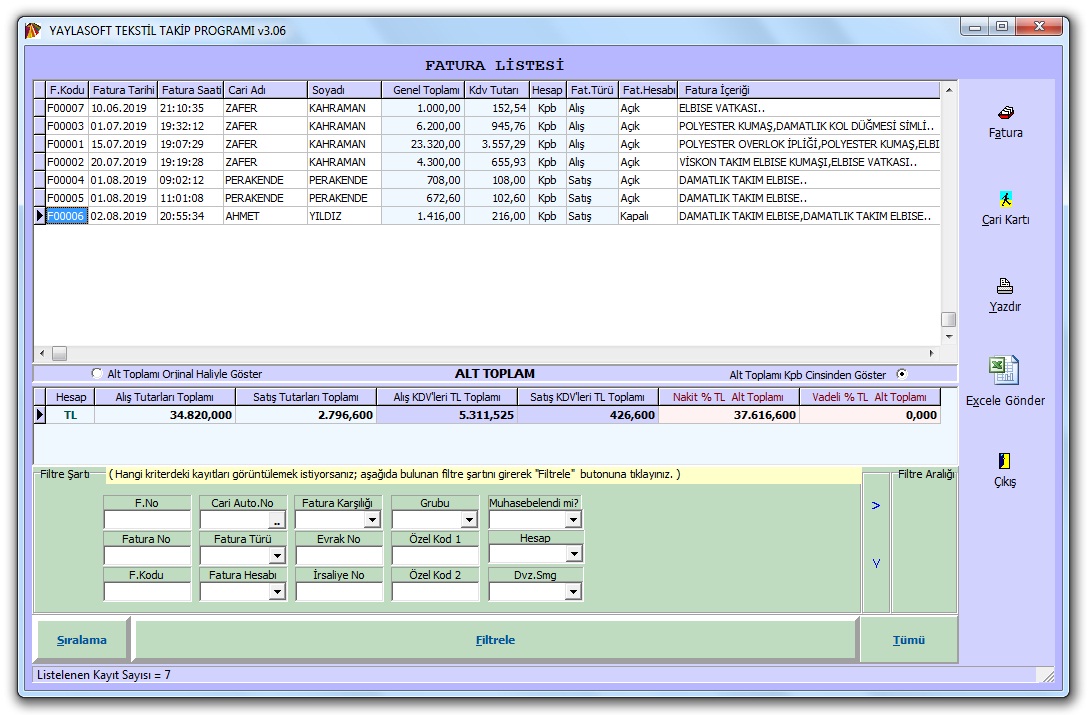This screenshot has width=1091, height=715.
Task: Click the 'VİSKON TAKIM ELBISE KUMAŞI' content cell
Action: 809,162
